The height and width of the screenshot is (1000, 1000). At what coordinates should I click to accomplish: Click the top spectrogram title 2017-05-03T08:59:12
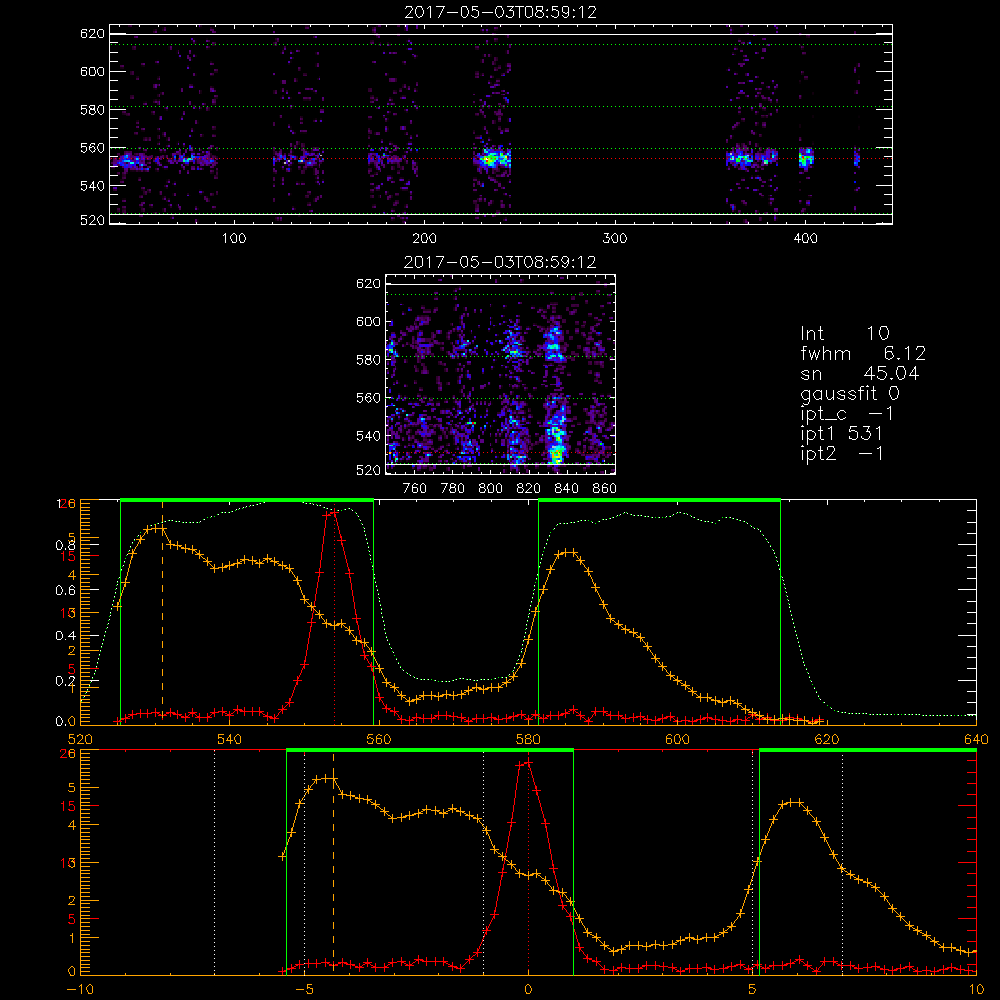(x=501, y=12)
